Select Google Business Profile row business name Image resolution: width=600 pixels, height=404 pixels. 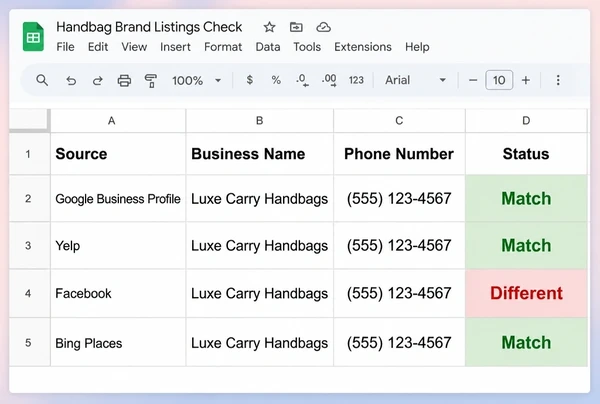coord(259,199)
